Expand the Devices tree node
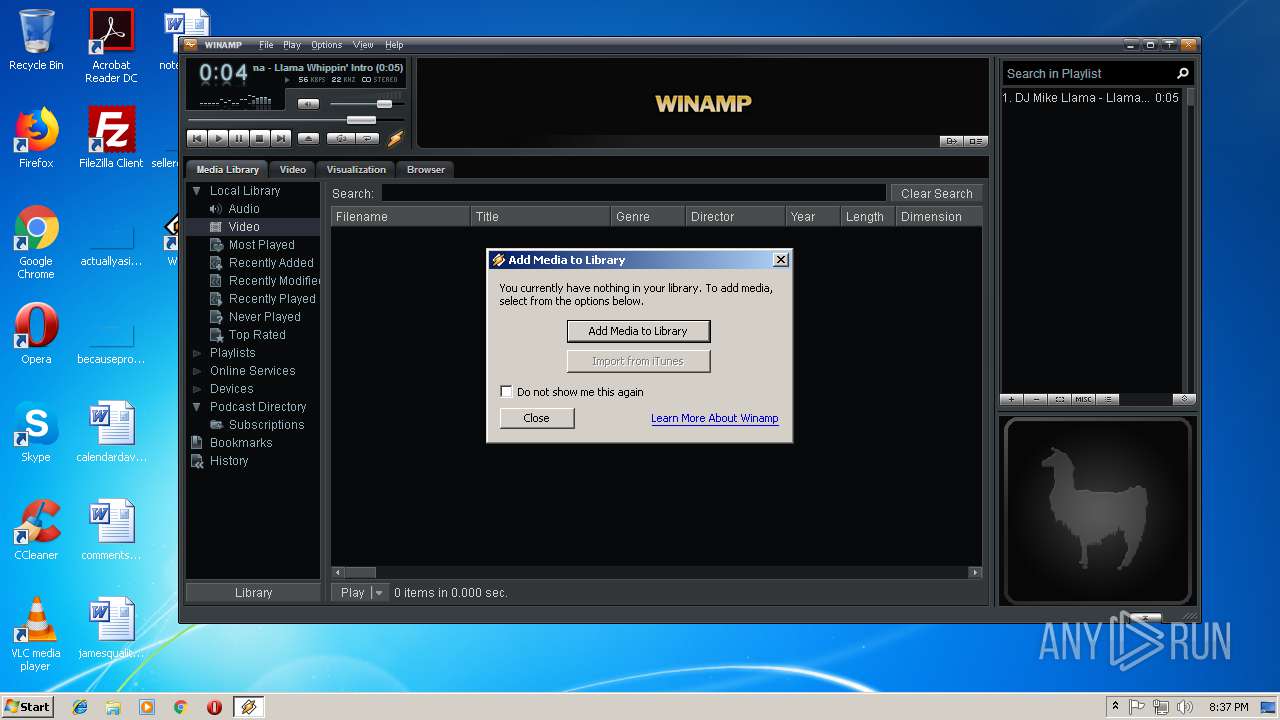 (x=197, y=389)
